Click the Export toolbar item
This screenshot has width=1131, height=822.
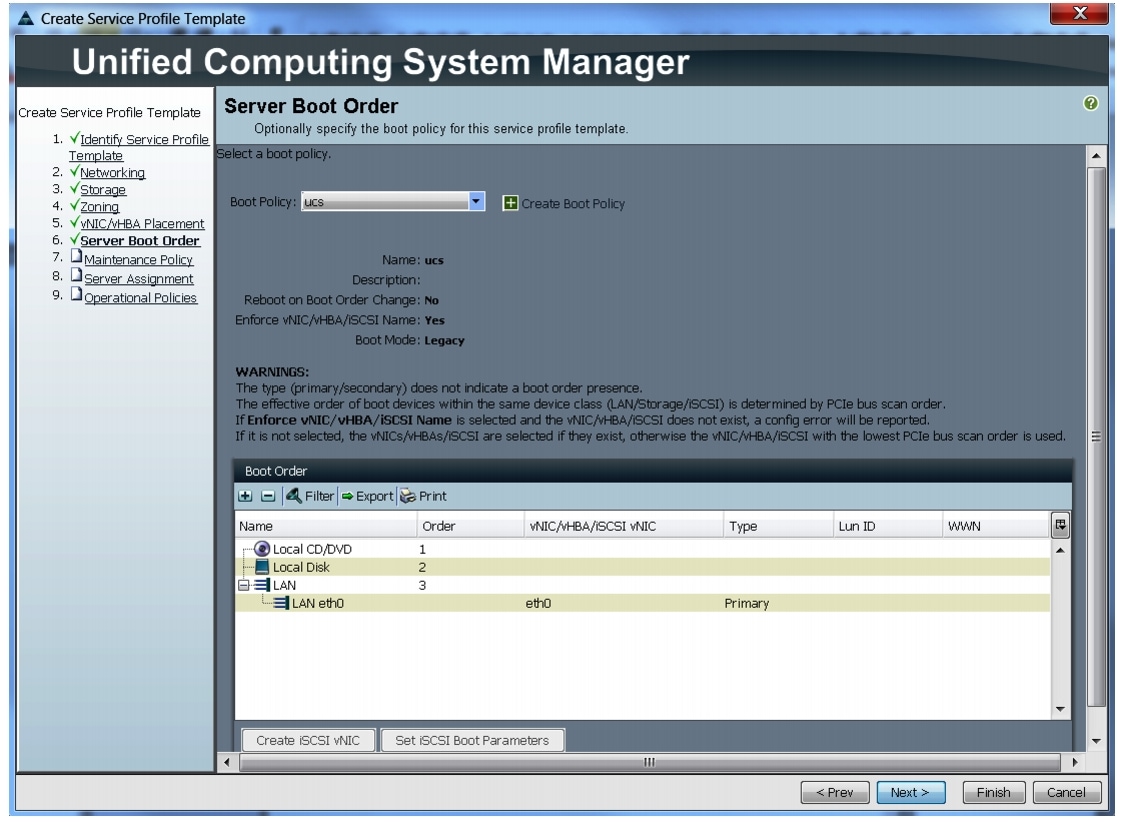(367, 496)
